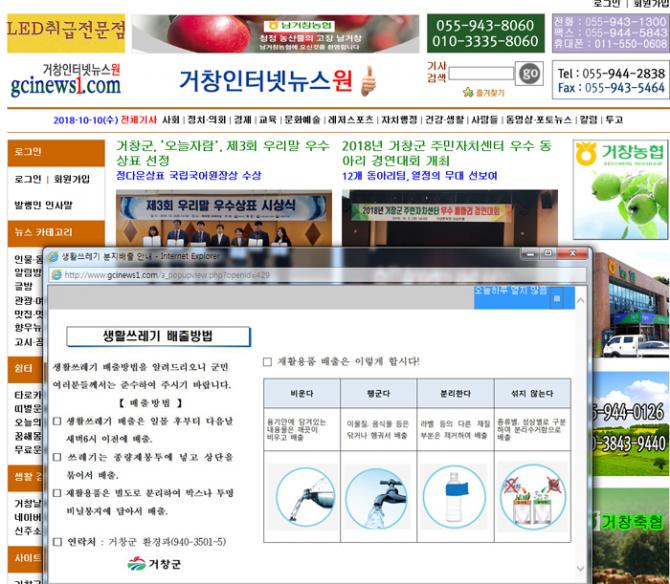Click the 섞지 않는다 table header
This screenshot has width=670, height=584.
pyautogui.click(x=532, y=393)
